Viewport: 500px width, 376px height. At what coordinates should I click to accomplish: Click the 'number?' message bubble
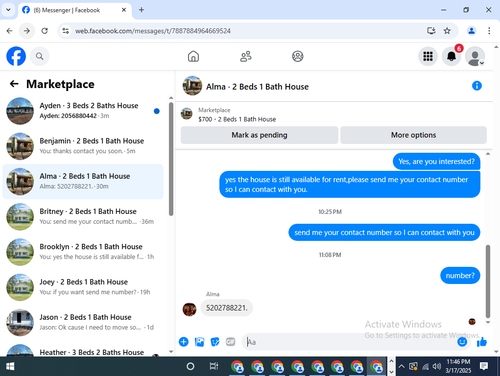460,276
